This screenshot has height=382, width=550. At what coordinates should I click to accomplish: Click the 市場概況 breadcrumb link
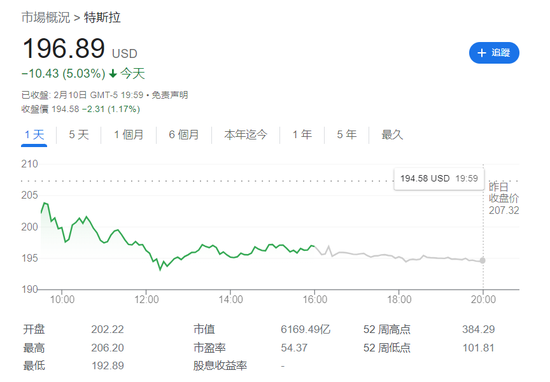[x=46, y=18]
